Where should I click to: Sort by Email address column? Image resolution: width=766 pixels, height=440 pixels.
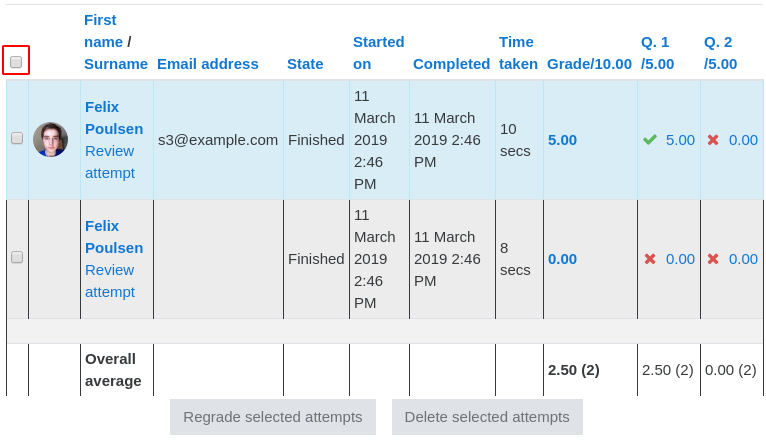(x=208, y=64)
